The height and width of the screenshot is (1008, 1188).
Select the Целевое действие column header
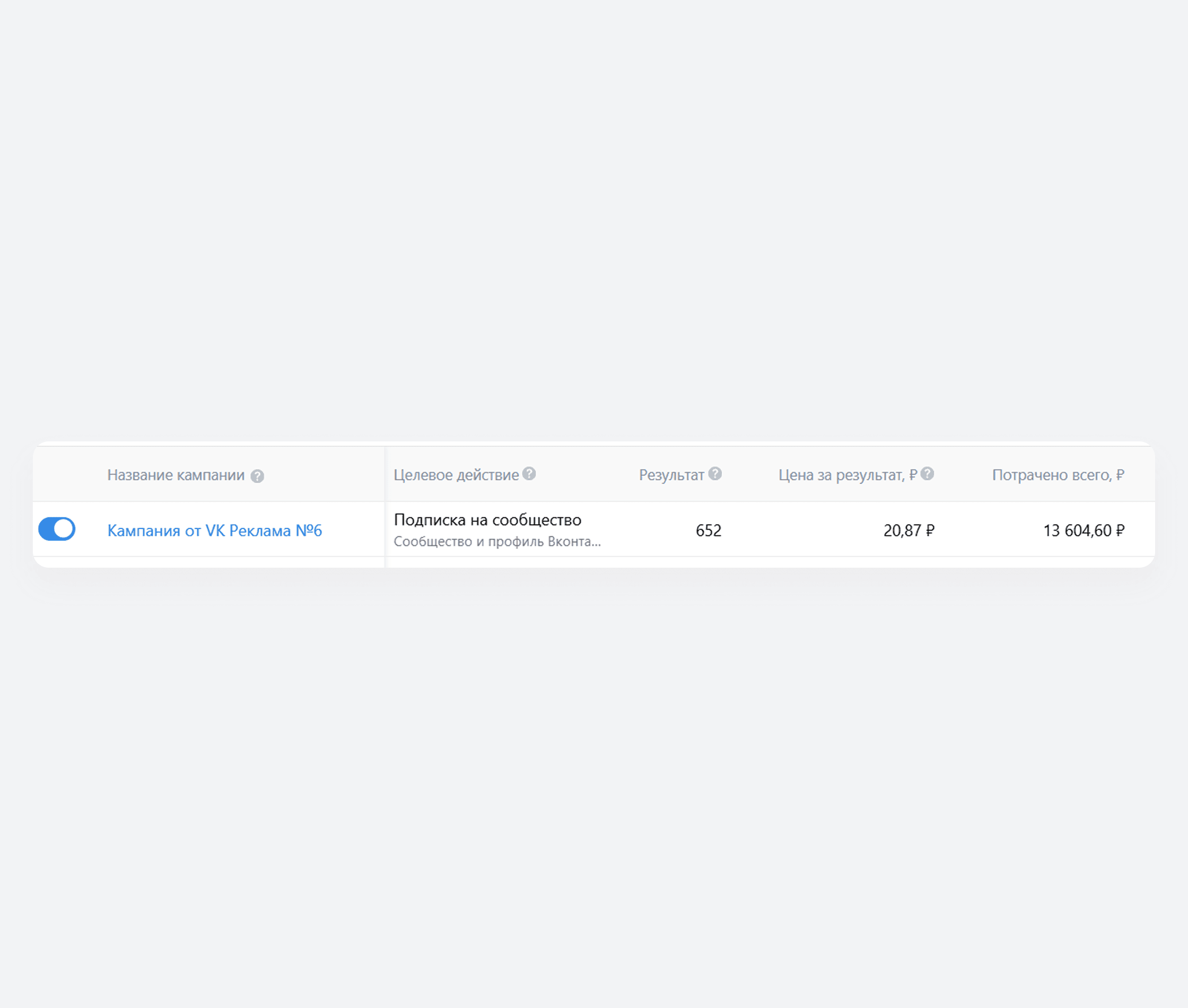point(456,475)
